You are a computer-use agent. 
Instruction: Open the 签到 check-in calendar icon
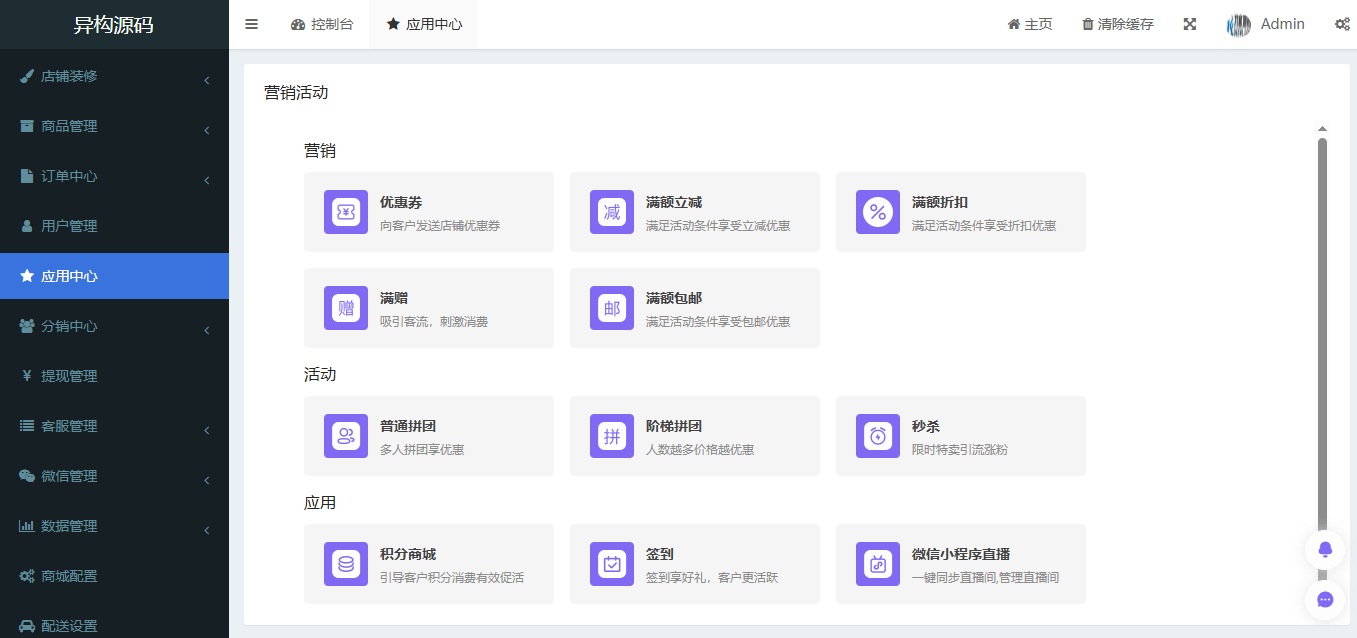tap(611, 564)
